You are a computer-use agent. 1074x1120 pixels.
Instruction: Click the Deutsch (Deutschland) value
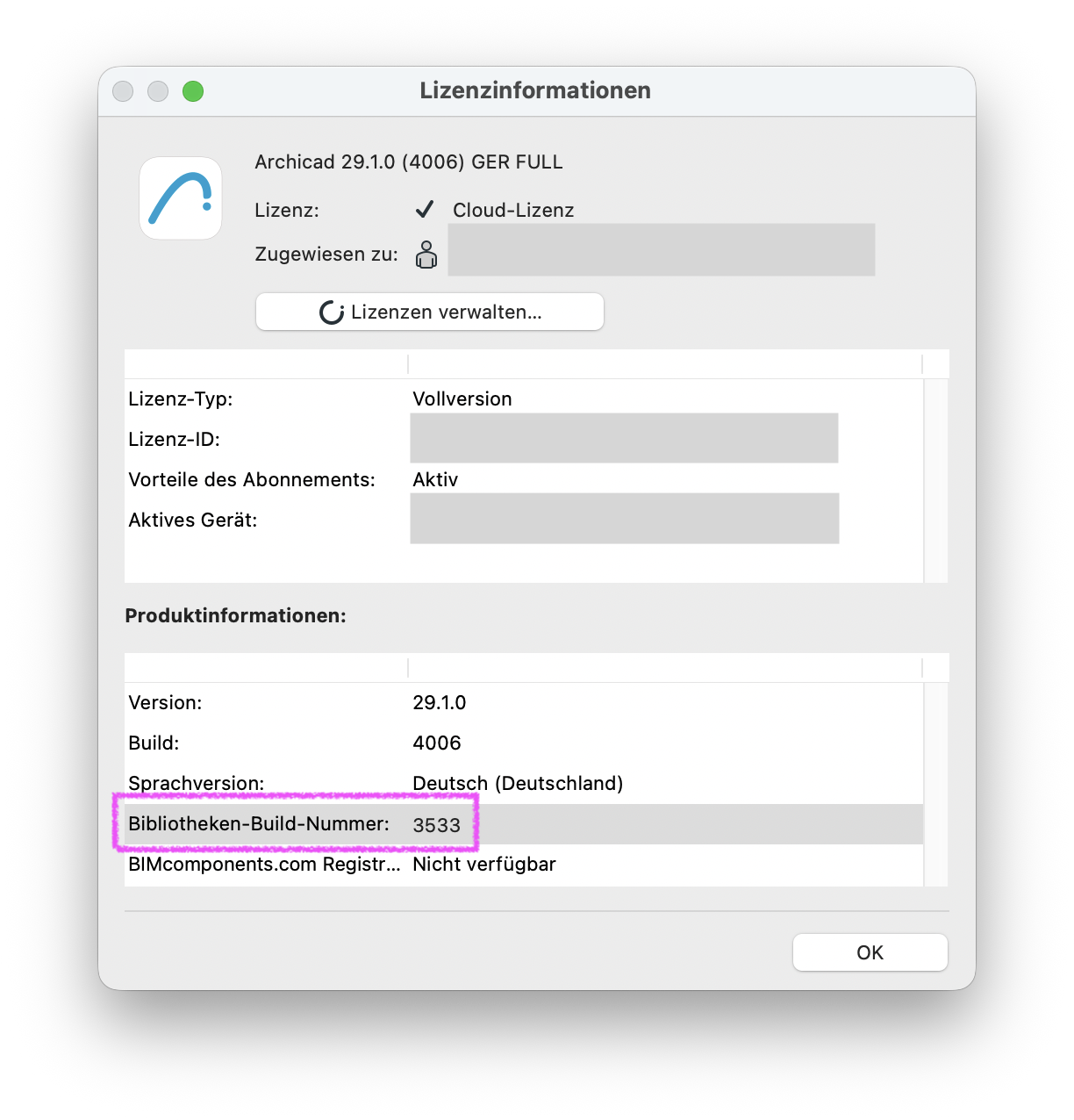pos(518,783)
